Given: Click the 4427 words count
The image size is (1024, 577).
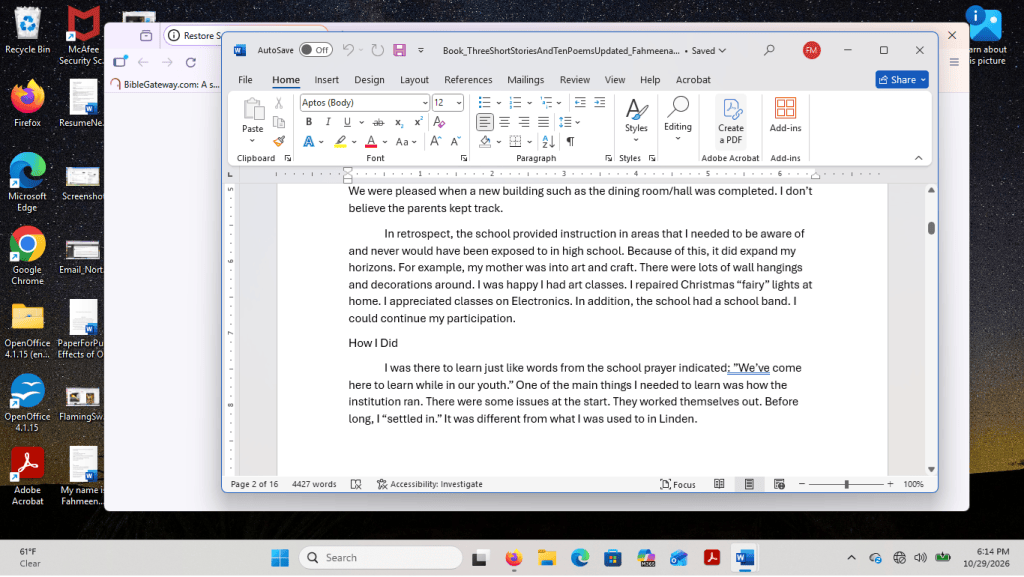Looking at the screenshot, I should [x=314, y=484].
